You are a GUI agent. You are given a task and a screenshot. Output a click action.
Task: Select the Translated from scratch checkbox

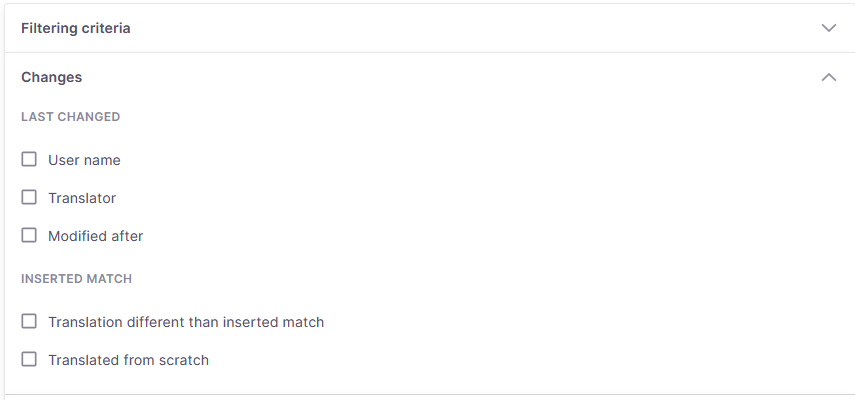pyautogui.click(x=29, y=360)
